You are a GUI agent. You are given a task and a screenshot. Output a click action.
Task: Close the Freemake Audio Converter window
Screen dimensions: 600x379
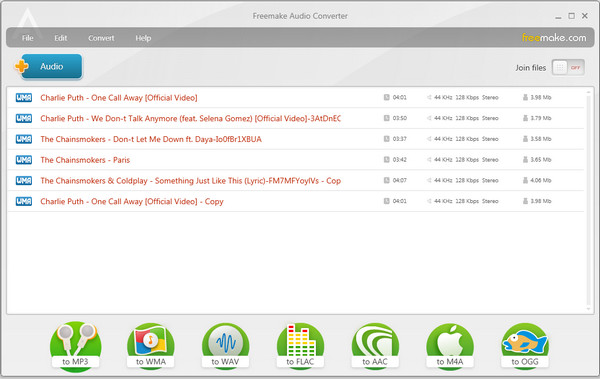pos(585,16)
